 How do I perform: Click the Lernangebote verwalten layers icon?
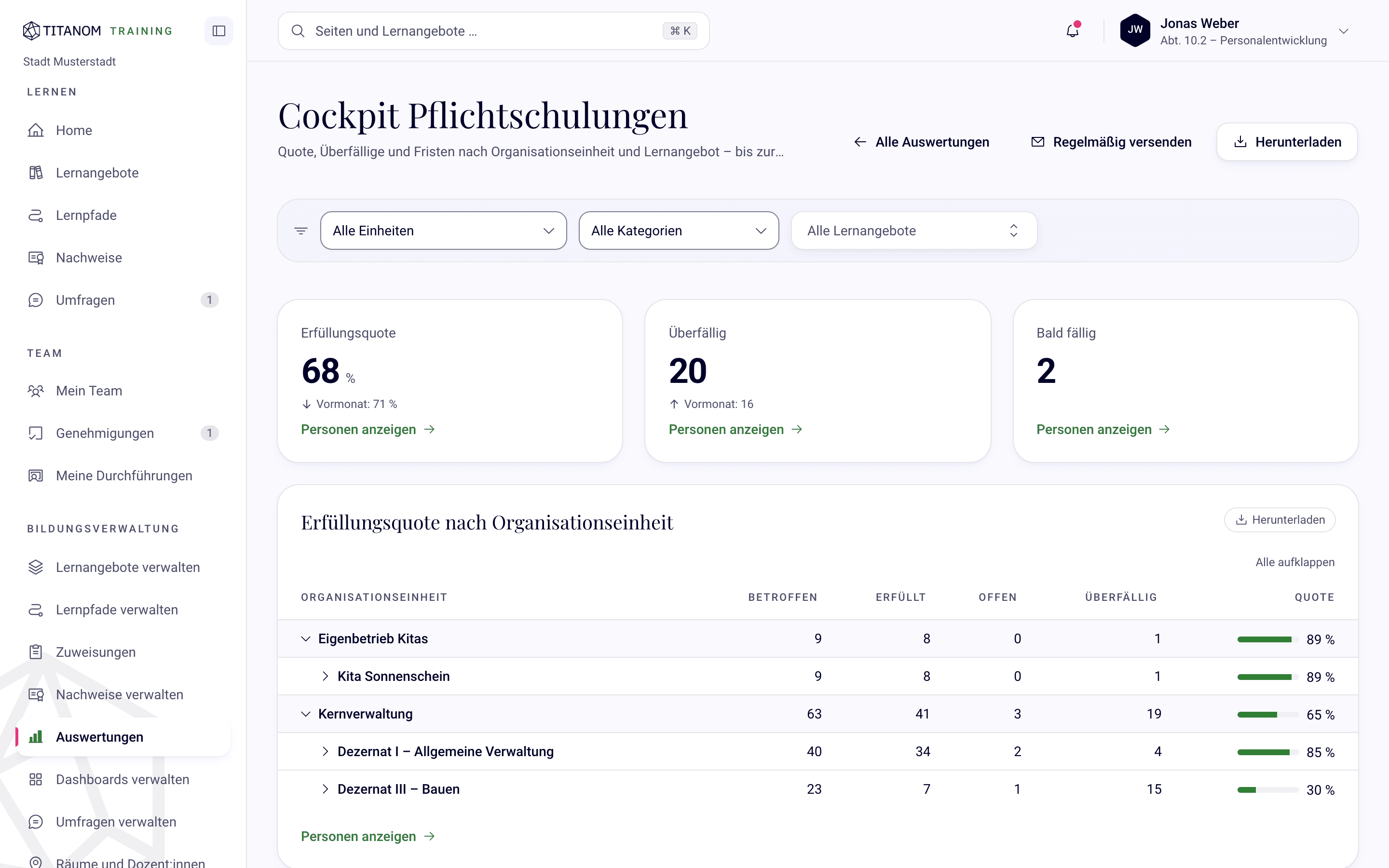click(36, 567)
